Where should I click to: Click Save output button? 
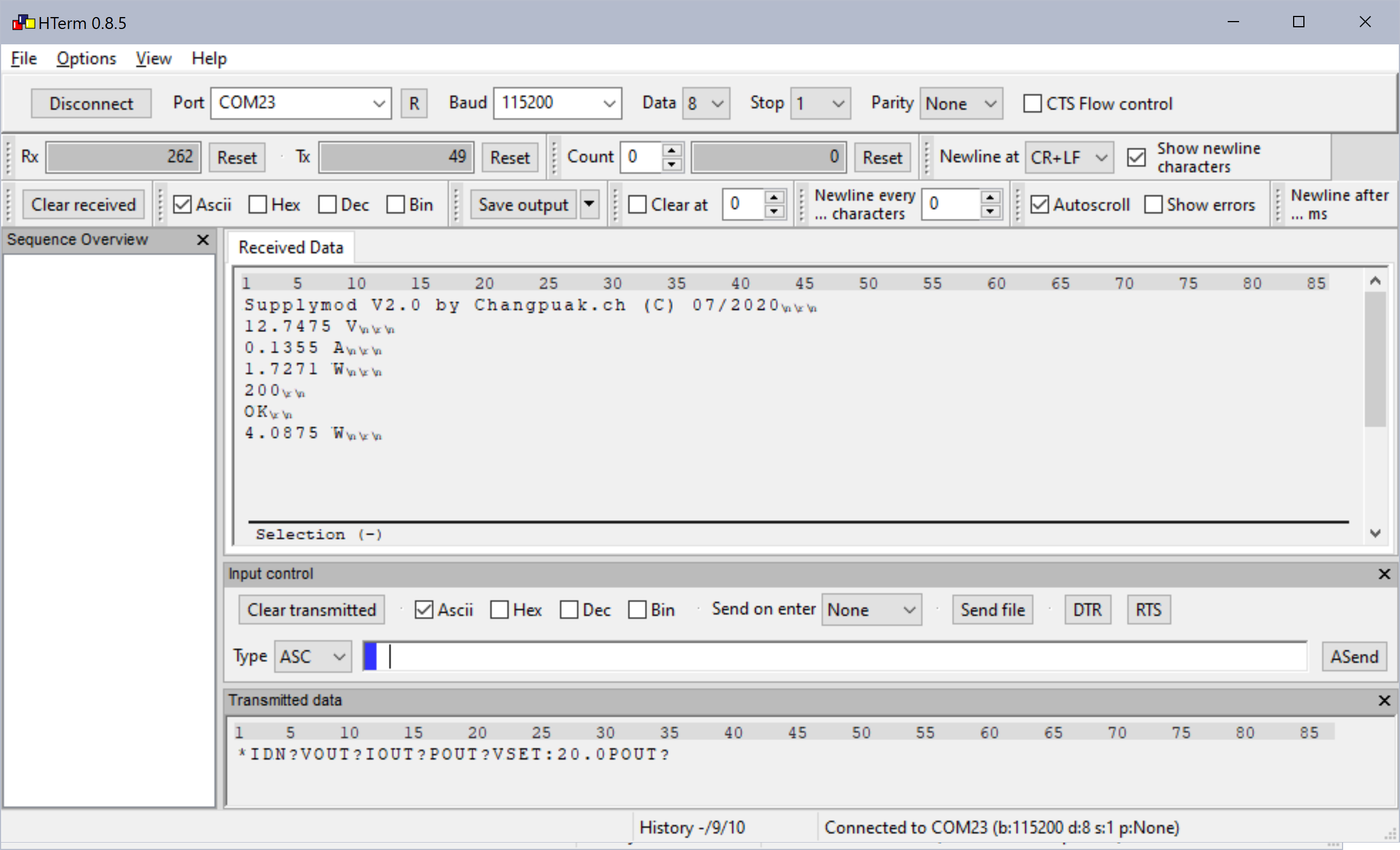coord(523,204)
